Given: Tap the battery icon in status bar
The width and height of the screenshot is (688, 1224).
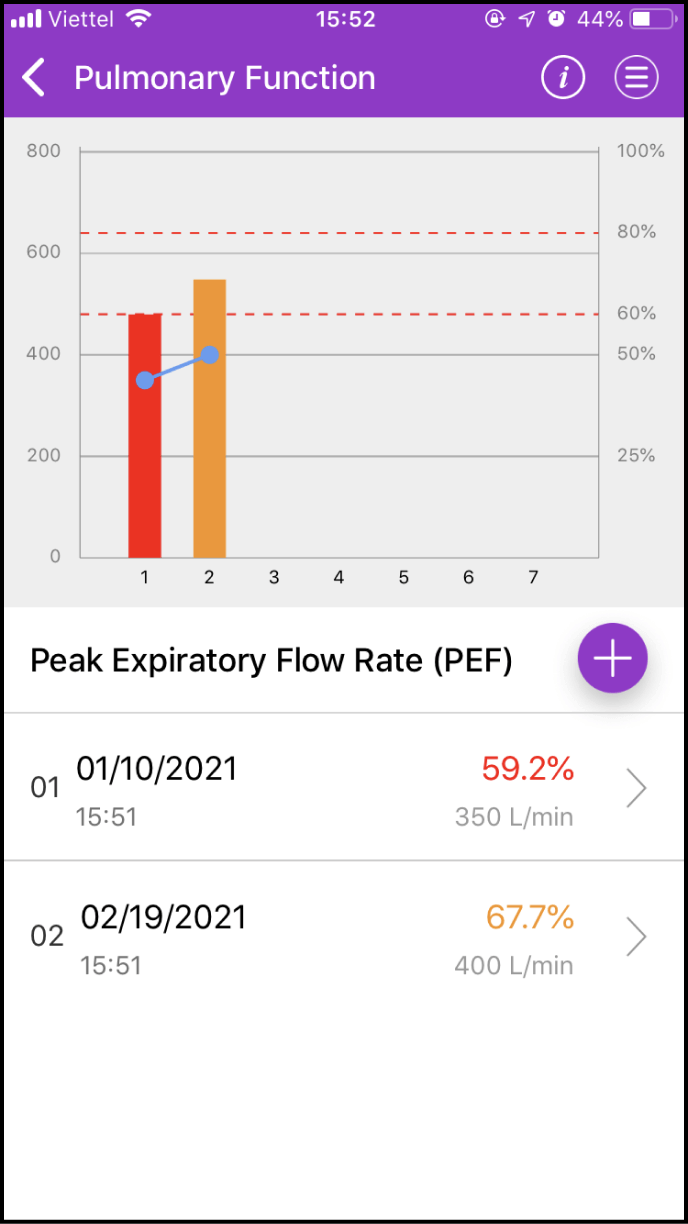Looking at the screenshot, I should (x=654, y=19).
